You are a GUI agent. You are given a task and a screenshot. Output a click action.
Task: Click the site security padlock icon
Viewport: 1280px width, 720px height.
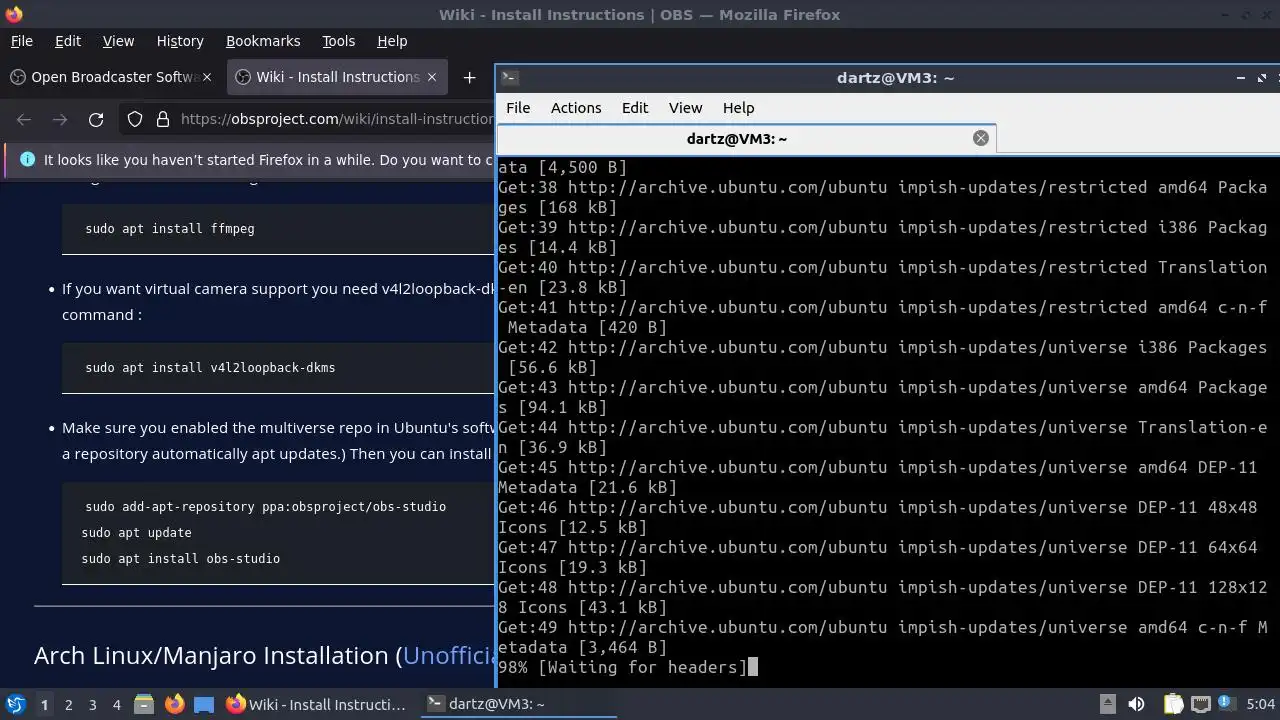[162, 119]
